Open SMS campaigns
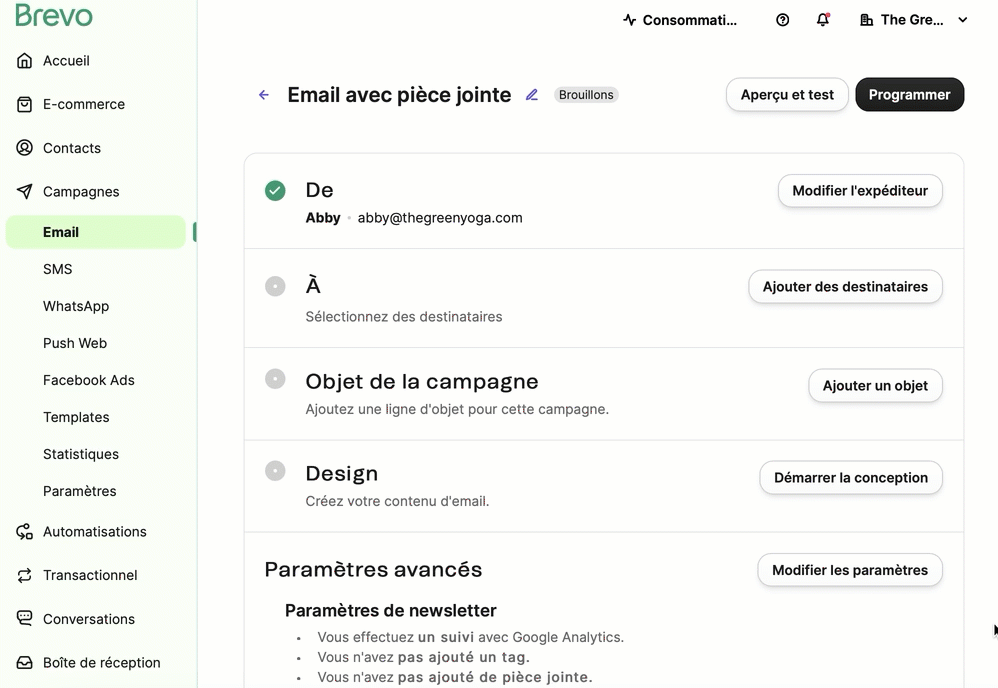 57,269
